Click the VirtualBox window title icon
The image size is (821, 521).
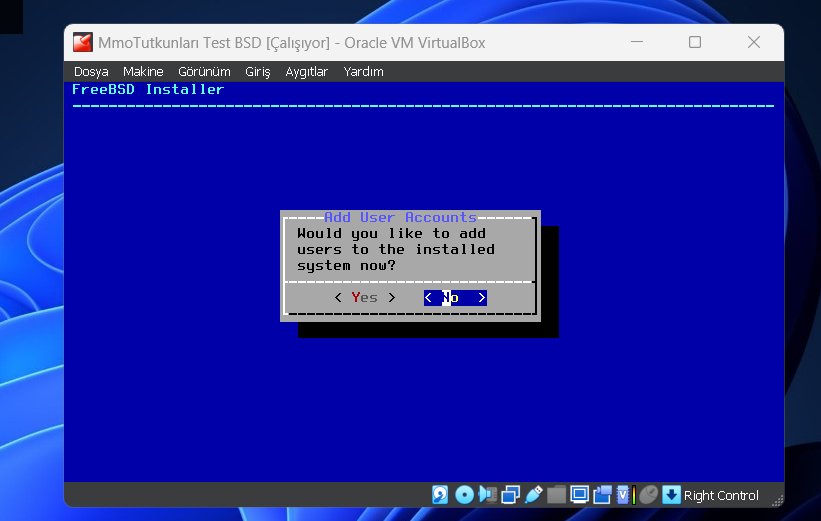(82, 42)
